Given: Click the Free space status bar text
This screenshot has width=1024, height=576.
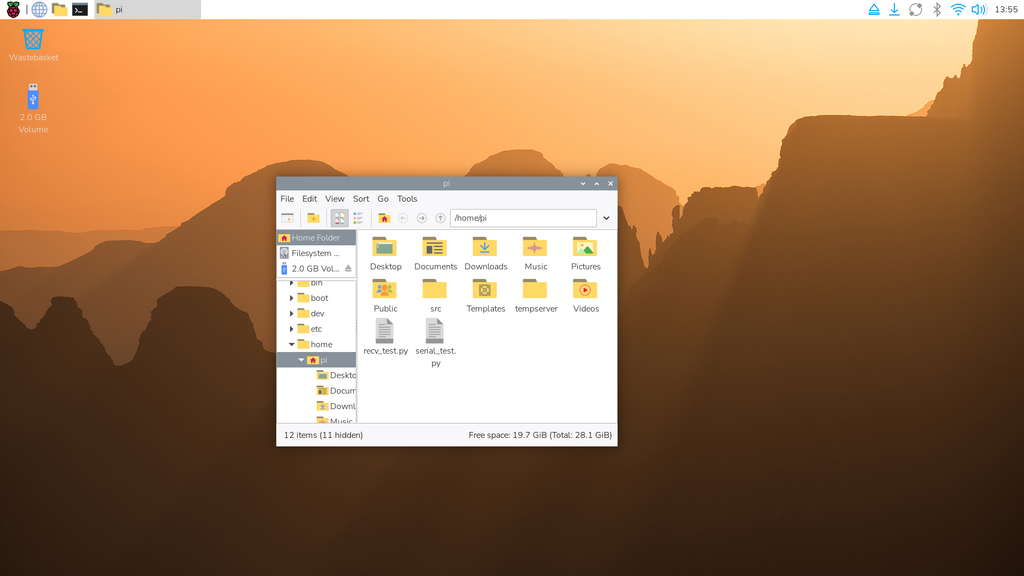Looking at the screenshot, I should point(540,435).
